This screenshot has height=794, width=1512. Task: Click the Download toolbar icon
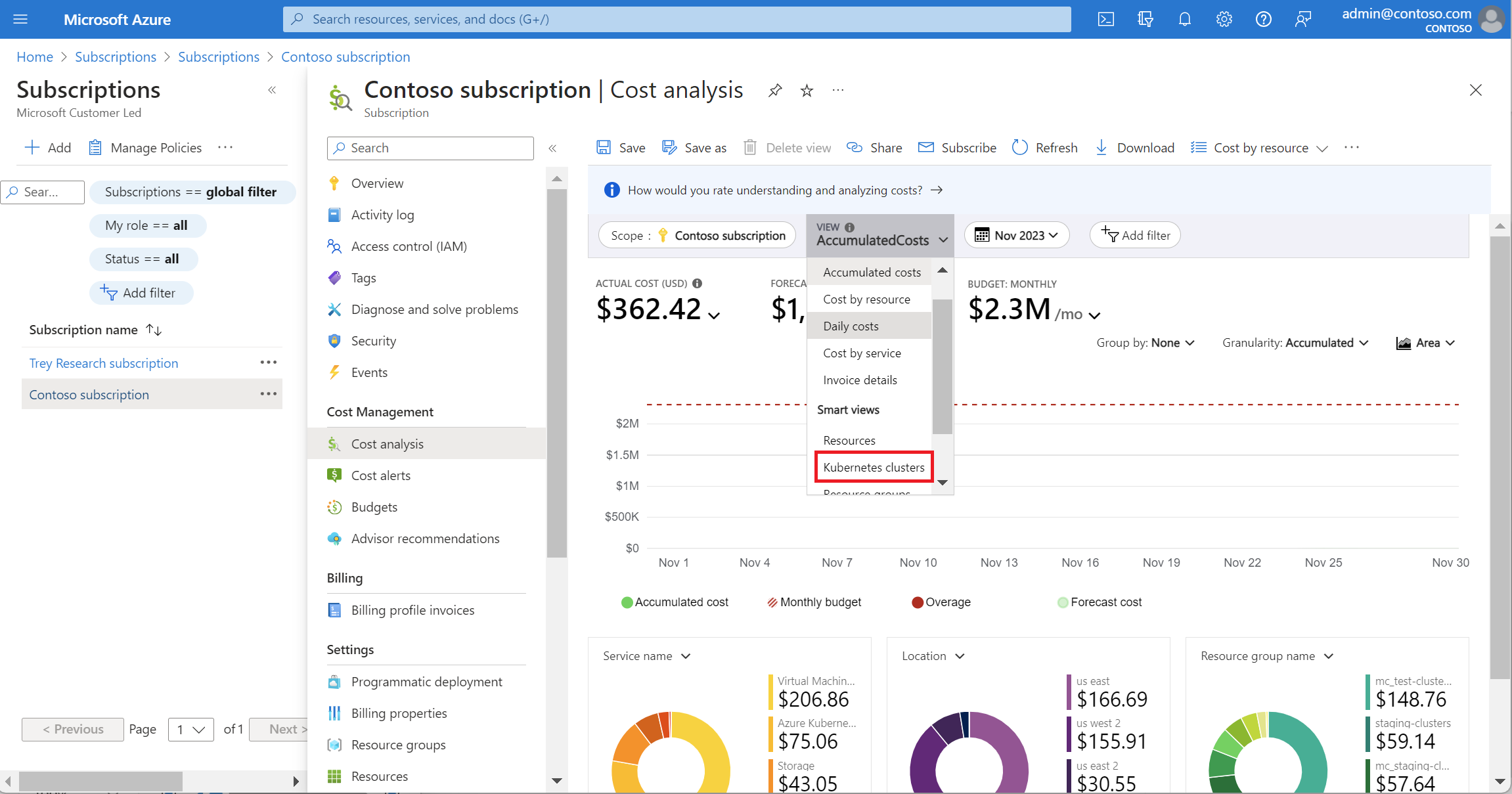pyautogui.click(x=1101, y=148)
